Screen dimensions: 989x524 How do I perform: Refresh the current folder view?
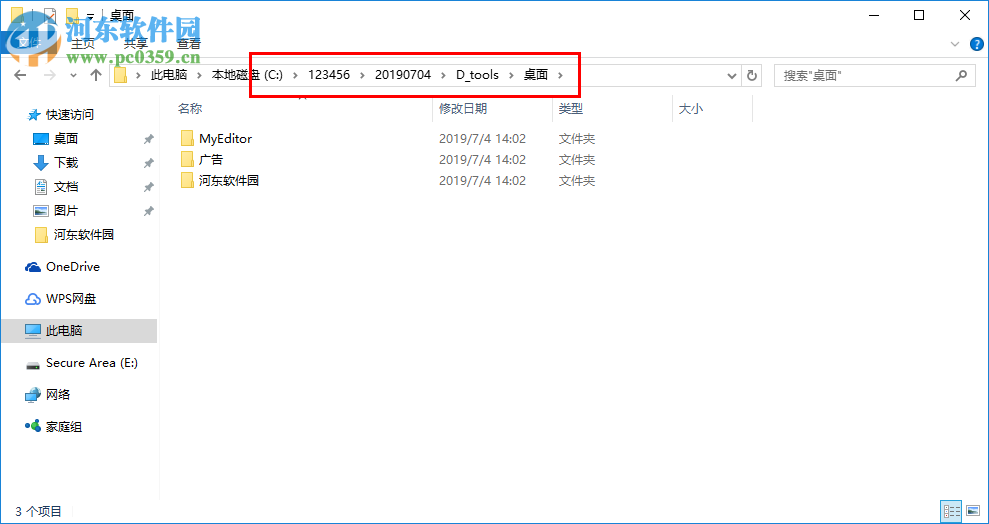point(751,76)
